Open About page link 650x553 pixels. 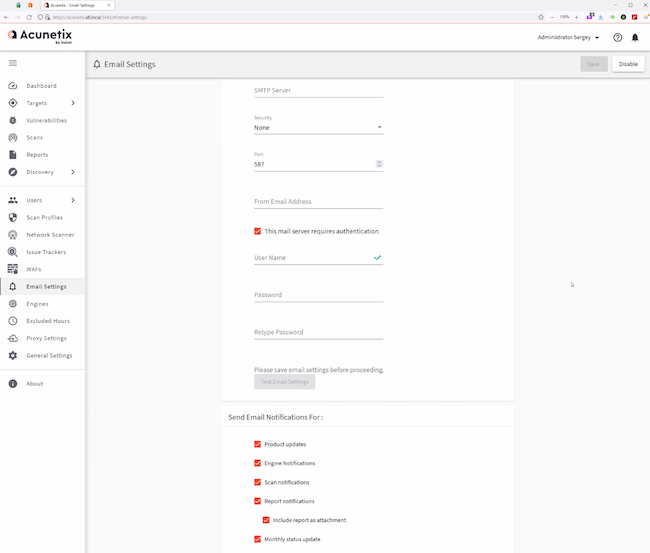point(35,383)
